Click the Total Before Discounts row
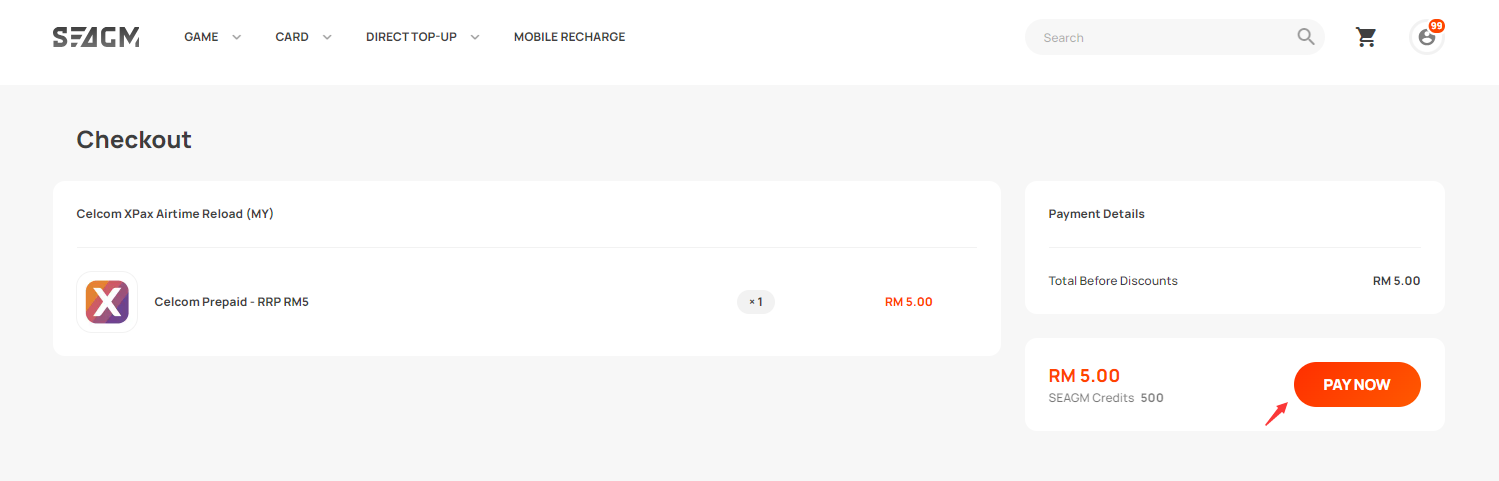Viewport: 1499px width, 481px height. 1234,281
